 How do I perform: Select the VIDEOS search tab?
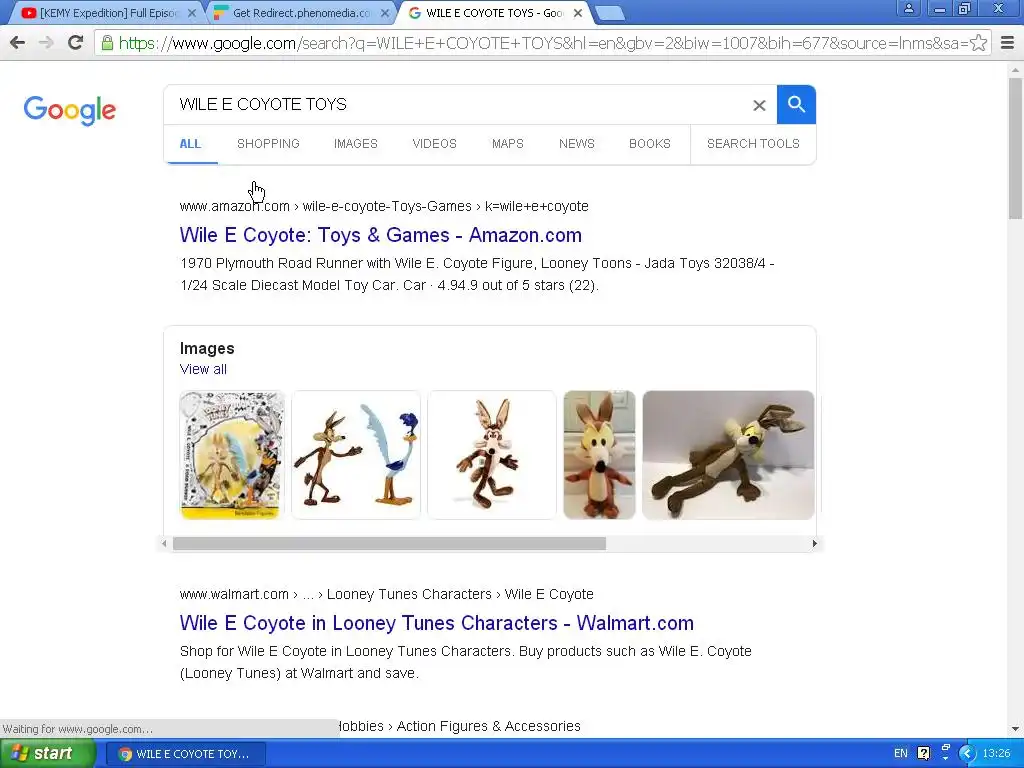pos(434,144)
